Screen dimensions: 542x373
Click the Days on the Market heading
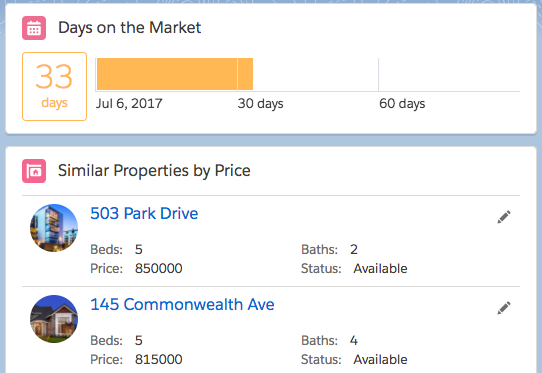click(x=129, y=28)
